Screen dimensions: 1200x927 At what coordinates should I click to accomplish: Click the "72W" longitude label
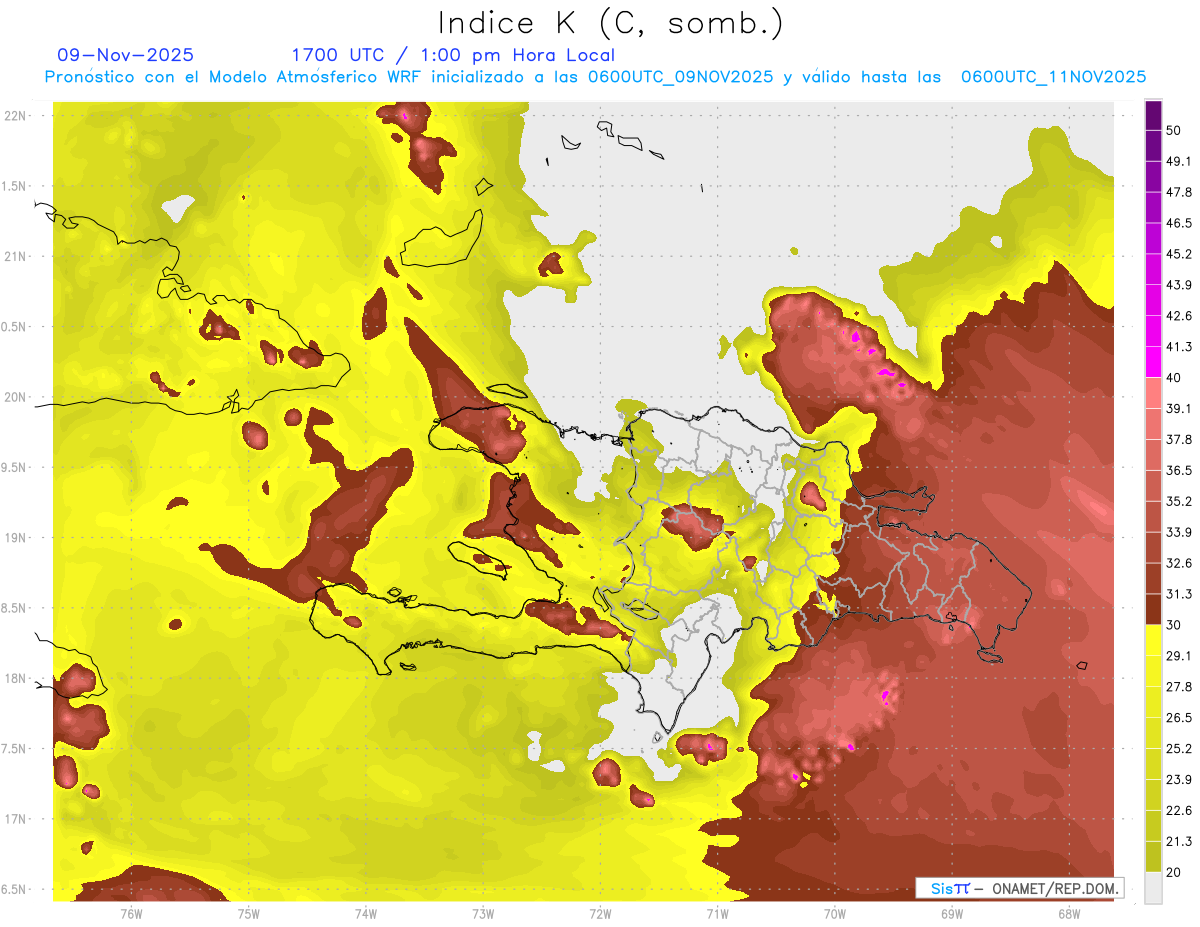[600, 913]
